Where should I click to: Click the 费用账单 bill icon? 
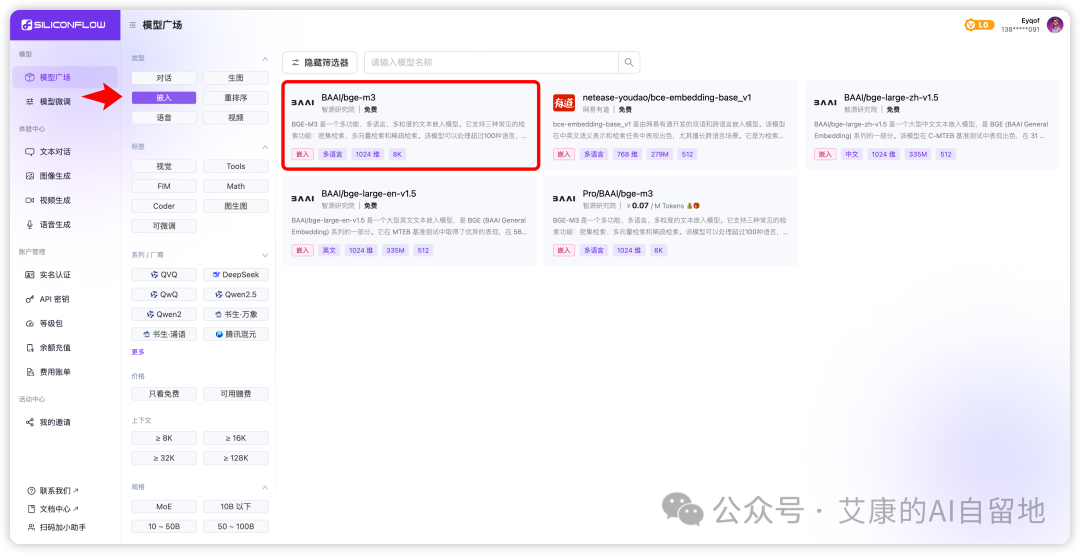pos(30,372)
